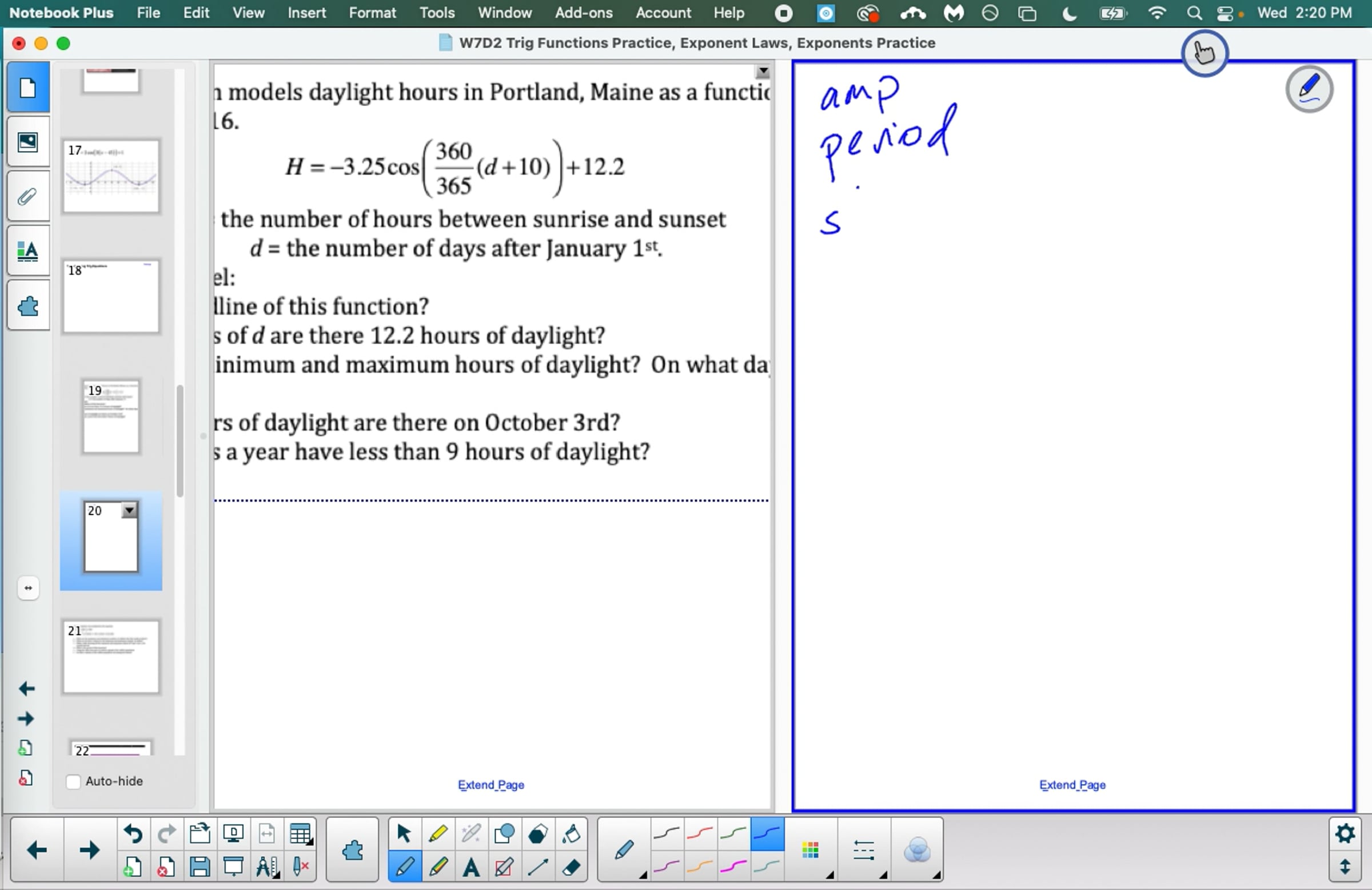Toggle the Magic Pen tool
The height and width of the screenshot is (890, 1372).
click(470, 833)
